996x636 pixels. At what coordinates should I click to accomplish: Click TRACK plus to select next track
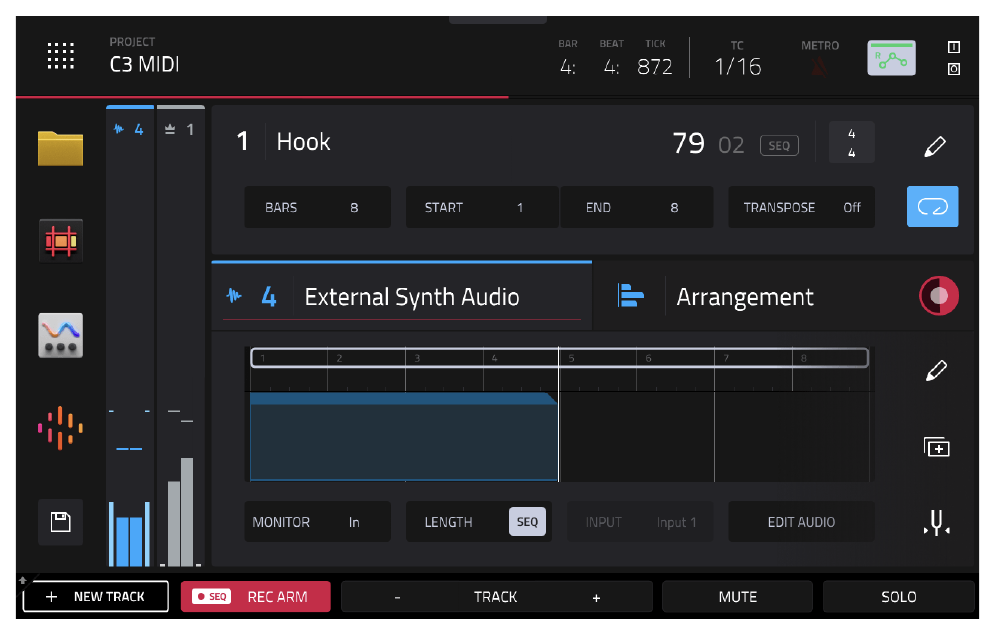tap(596, 597)
